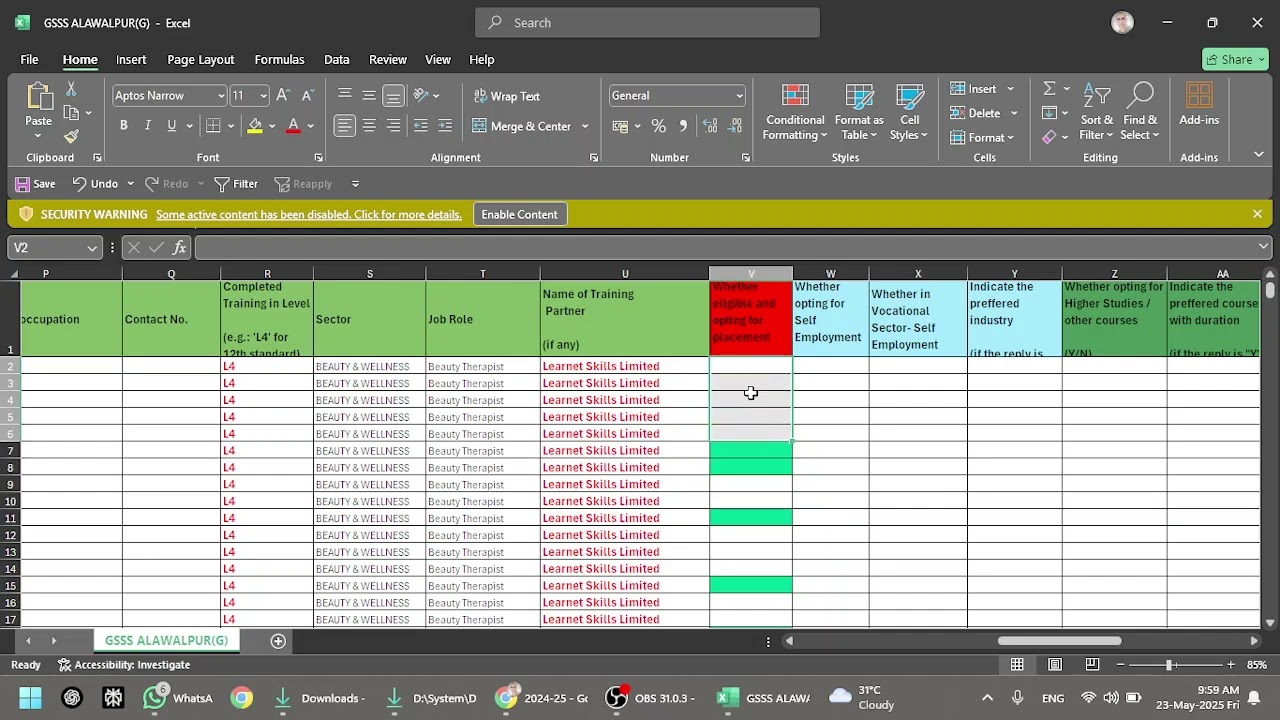
Task: Click Wrap Text
Action: pyautogui.click(x=506, y=96)
